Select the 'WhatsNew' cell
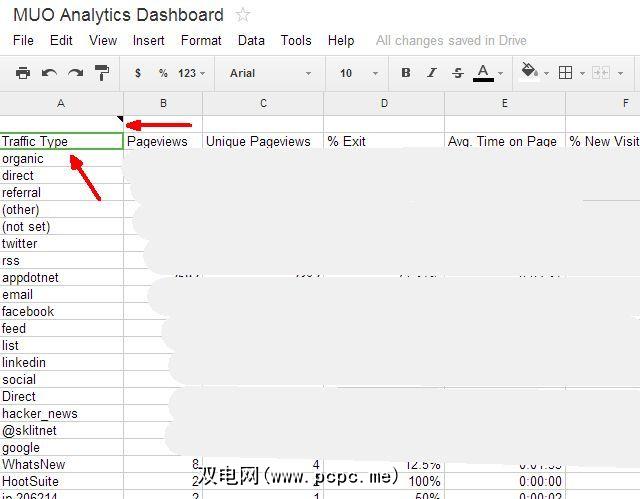The height and width of the screenshot is (499, 640). (61, 464)
